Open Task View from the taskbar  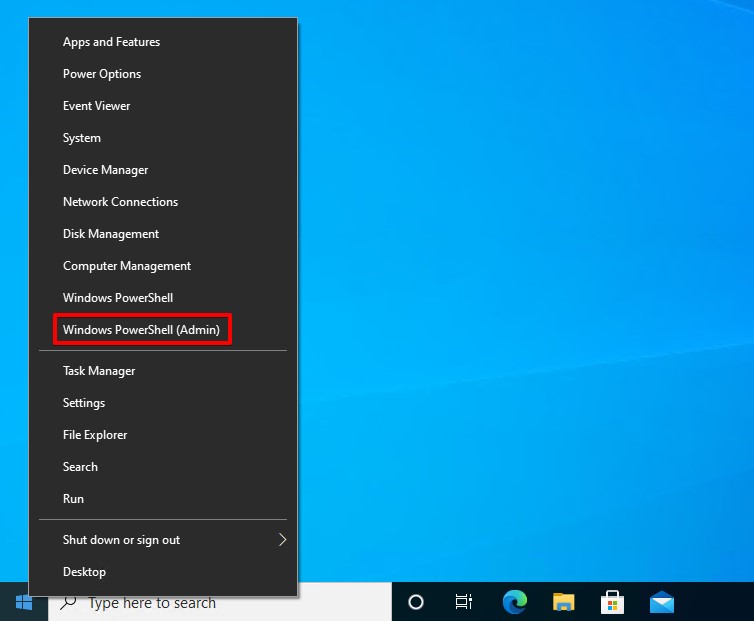tap(464, 602)
